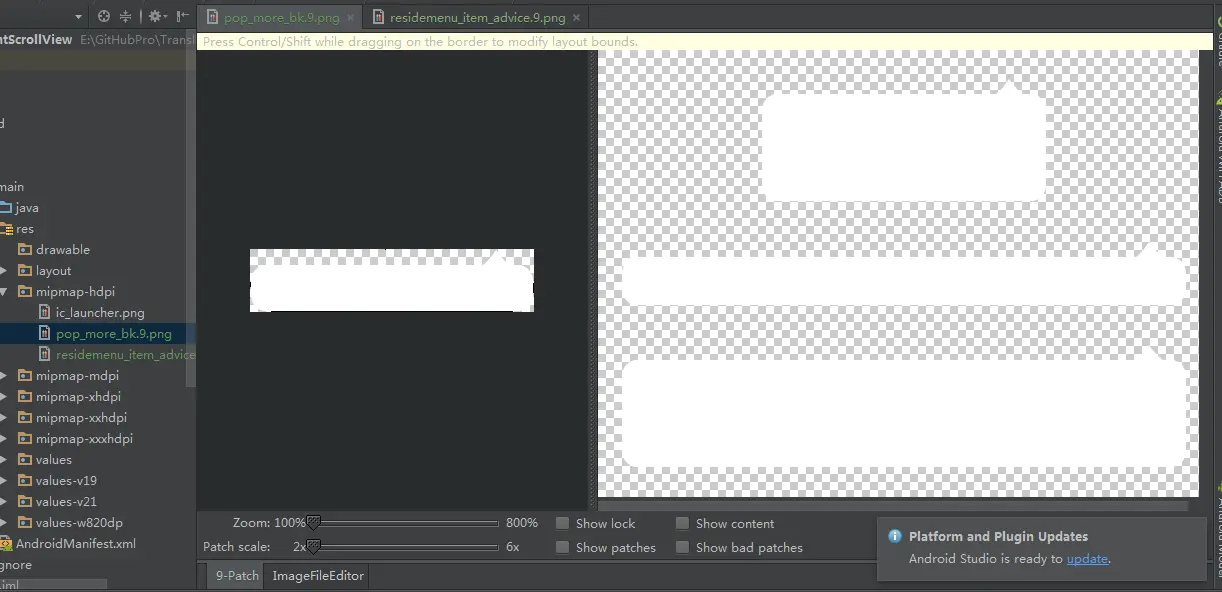Expand the values-w820dp folder arrow
This screenshot has width=1222, height=592.
pos(4,523)
